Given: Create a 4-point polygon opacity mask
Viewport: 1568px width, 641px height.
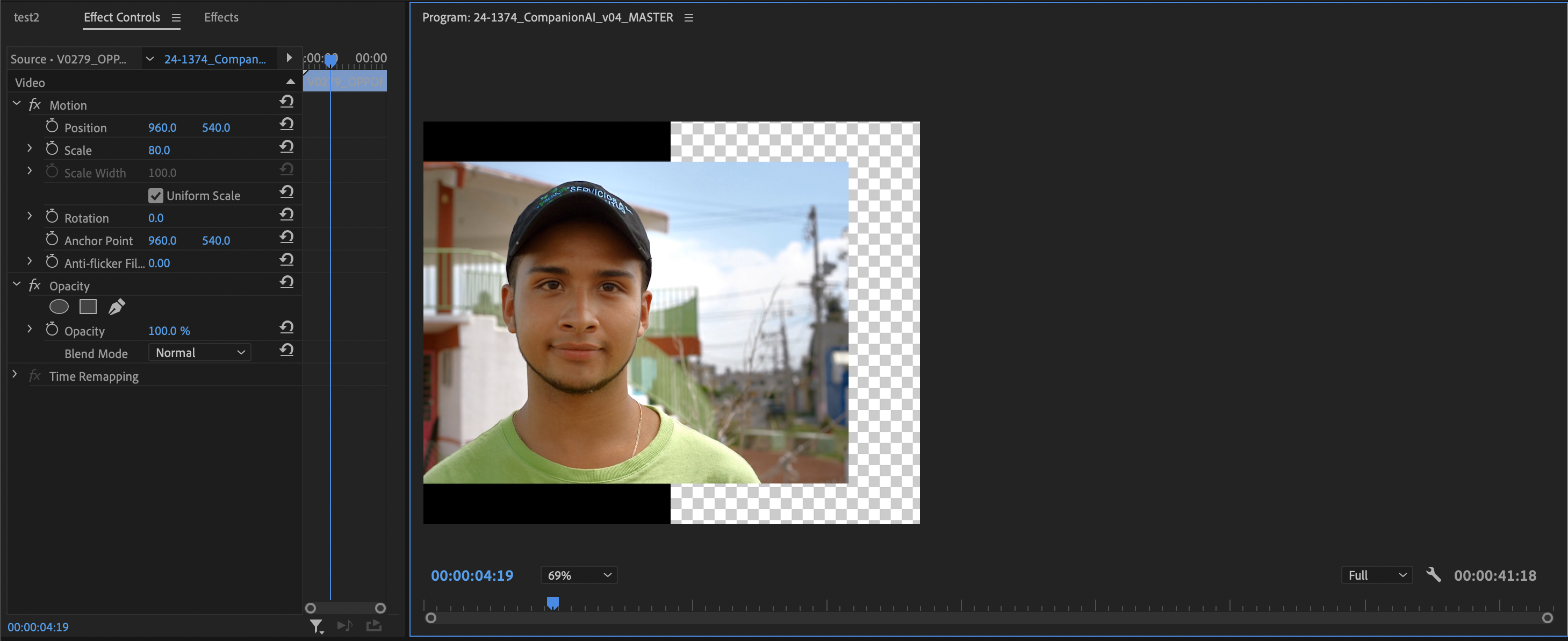Looking at the screenshot, I should (88, 307).
